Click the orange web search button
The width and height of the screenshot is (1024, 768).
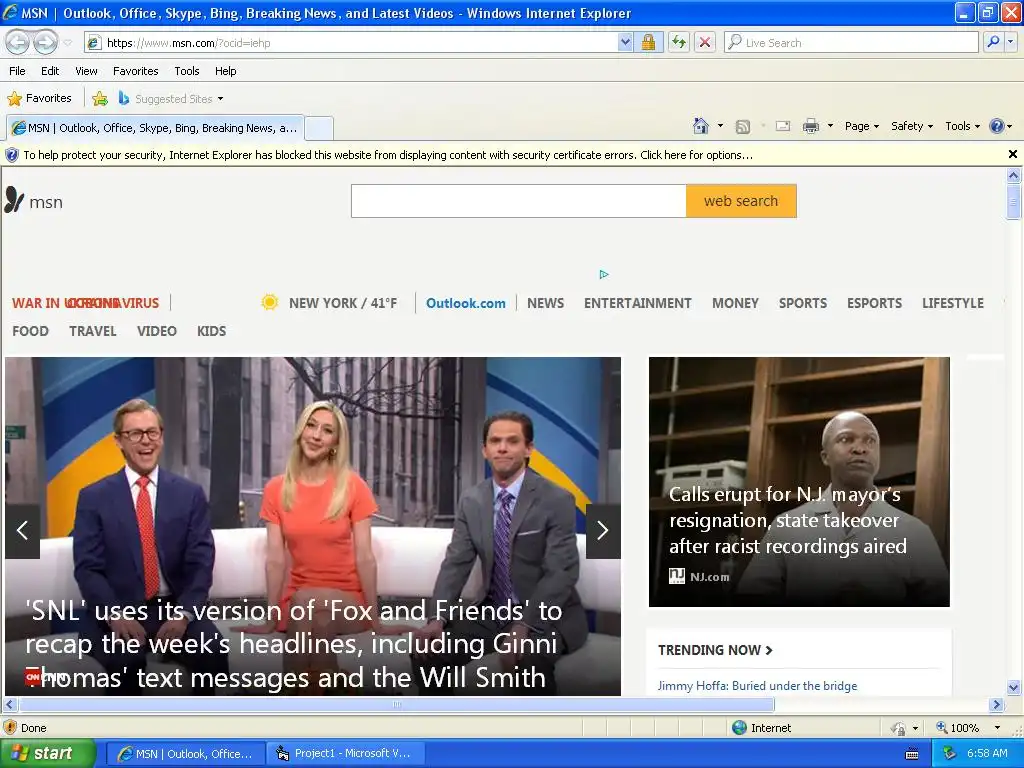pyautogui.click(x=741, y=201)
